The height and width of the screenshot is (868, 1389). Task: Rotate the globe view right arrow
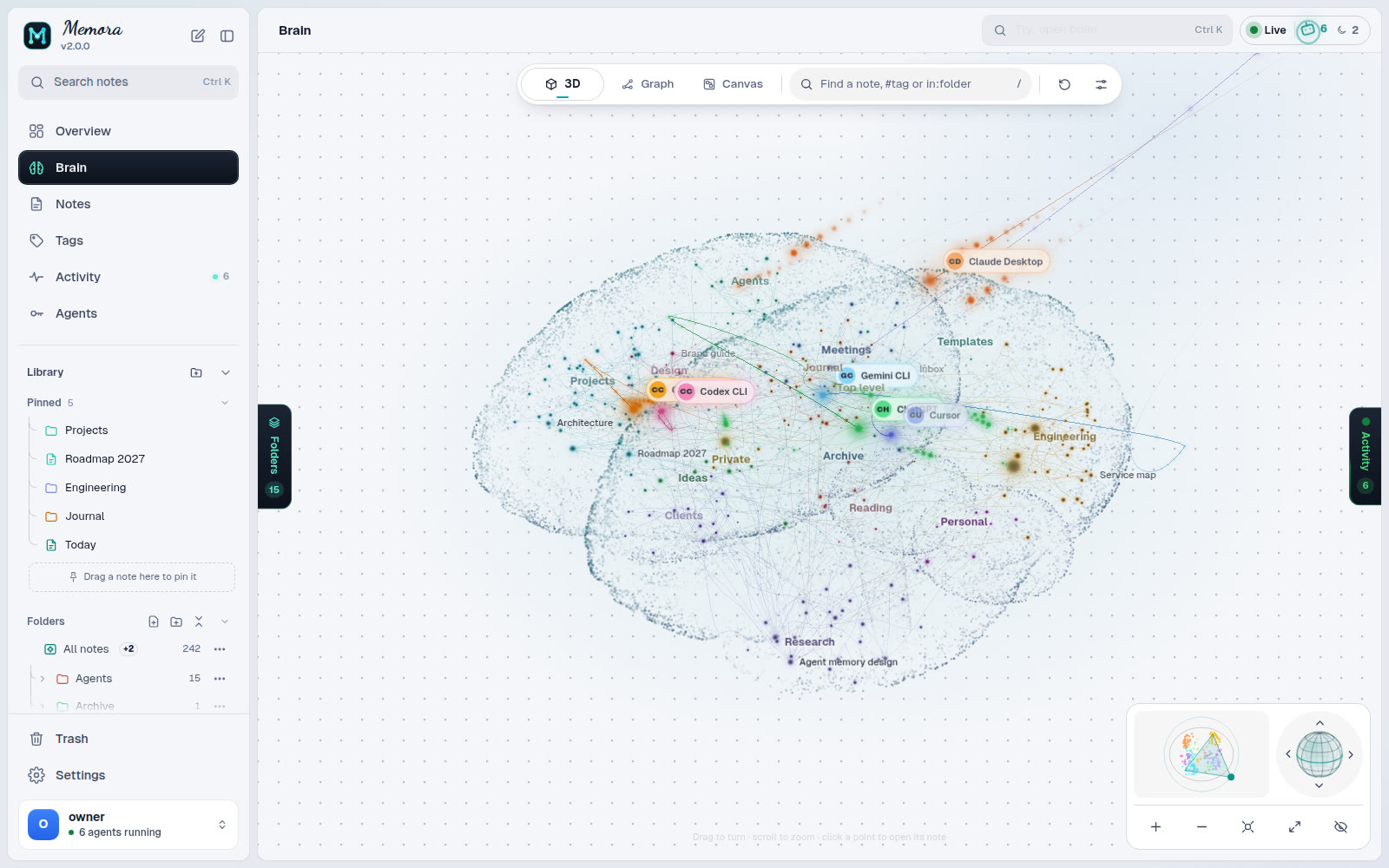pos(1351,755)
